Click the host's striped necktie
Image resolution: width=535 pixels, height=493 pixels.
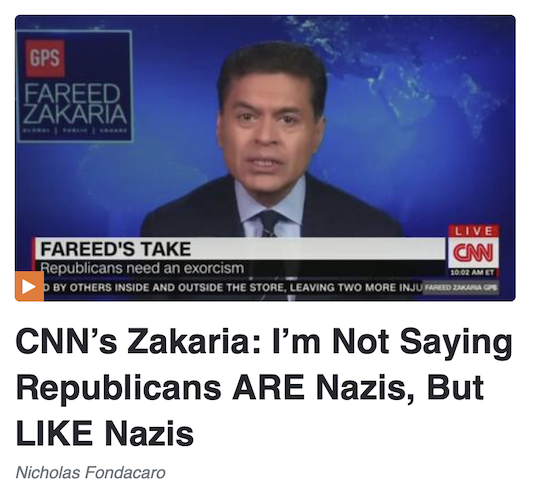coord(270,223)
